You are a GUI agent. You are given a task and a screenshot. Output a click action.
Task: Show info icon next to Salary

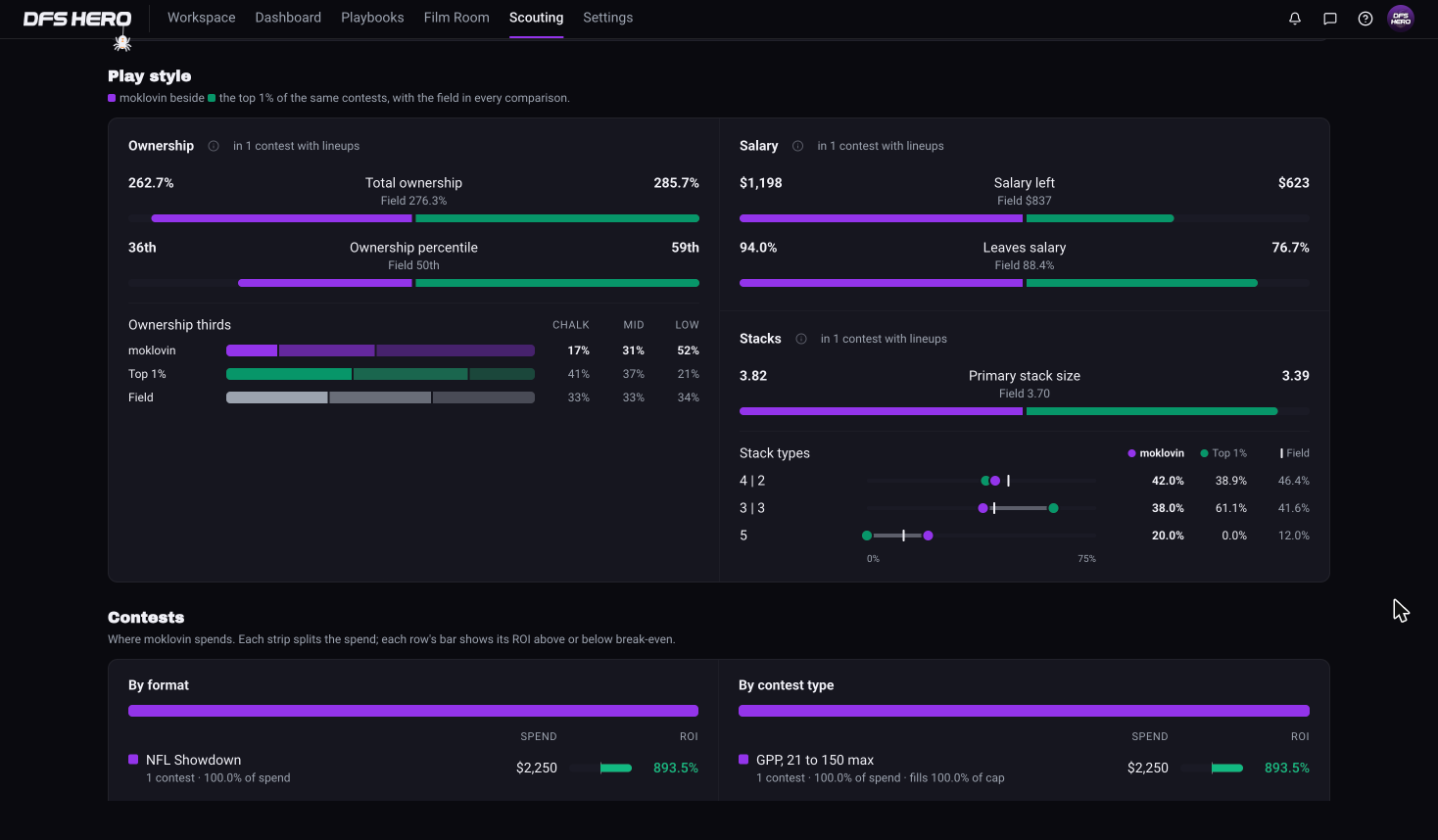click(797, 146)
